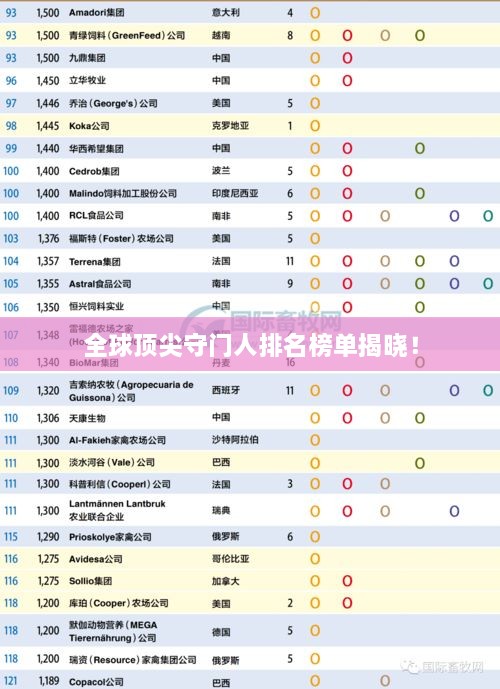Screen dimensions: 500x689
Task: Click the tonnage value '1,290'
Action: (48, 537)
